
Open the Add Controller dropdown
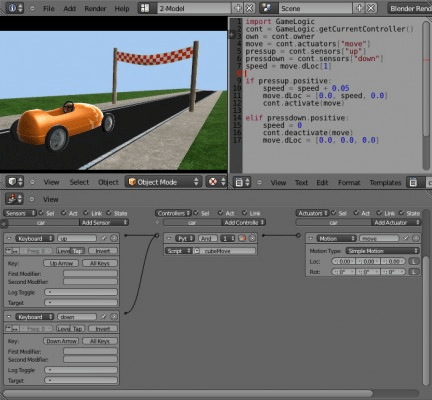point(243,222)
